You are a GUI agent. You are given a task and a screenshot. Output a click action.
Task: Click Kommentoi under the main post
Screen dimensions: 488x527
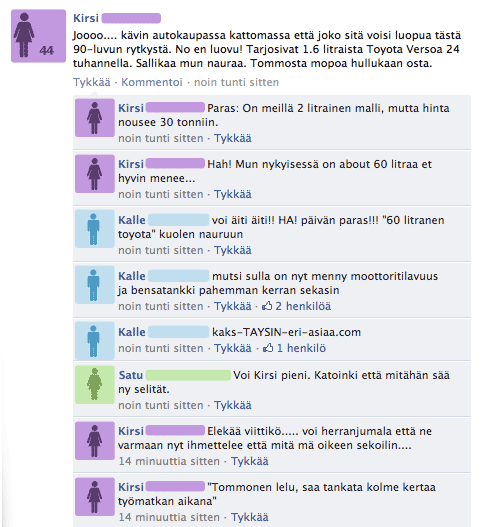point(152,82)
